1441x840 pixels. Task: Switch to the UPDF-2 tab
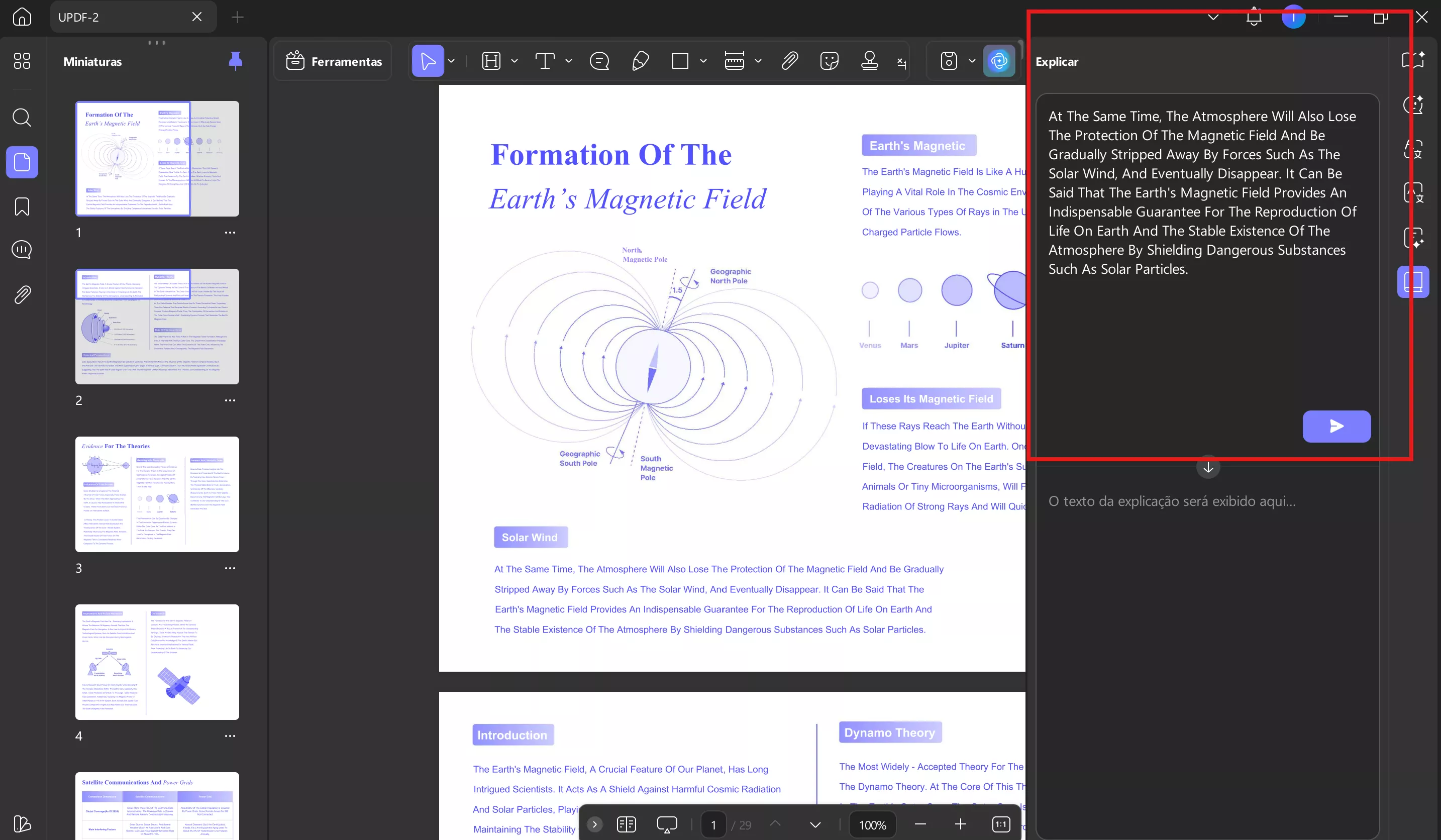click(120, 17)
